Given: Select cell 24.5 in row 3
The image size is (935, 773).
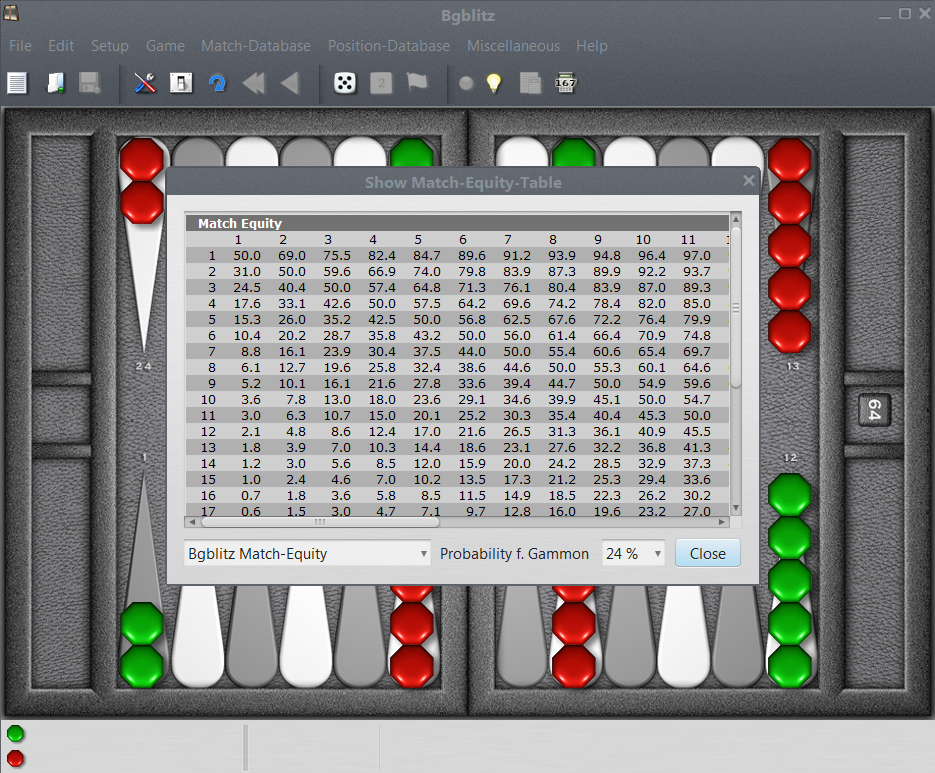Looking at the screenshot, I should [x=247, y=287].
